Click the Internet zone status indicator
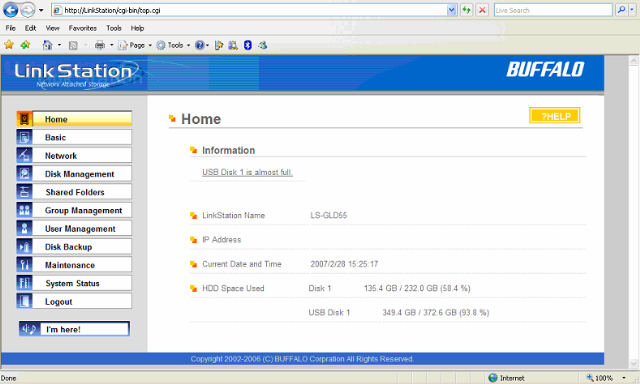This screenshot has width=640, height=384. (507, 378)
